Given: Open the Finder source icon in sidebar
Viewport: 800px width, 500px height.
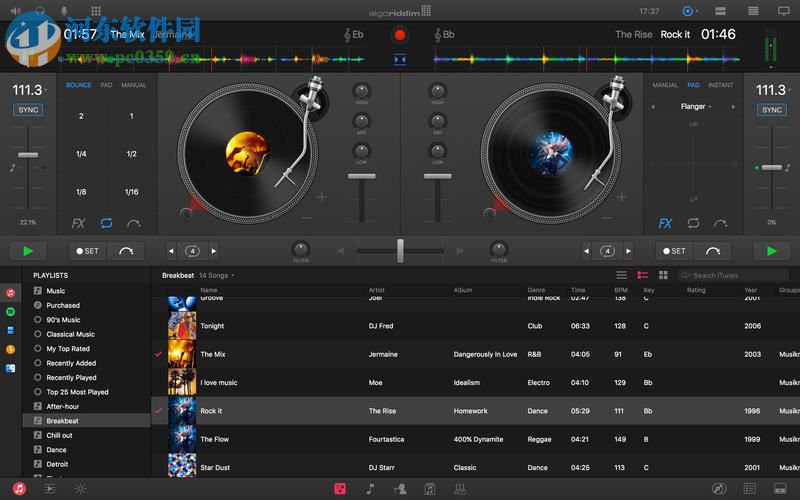Looking at the screenshot, I should [10, 368].
